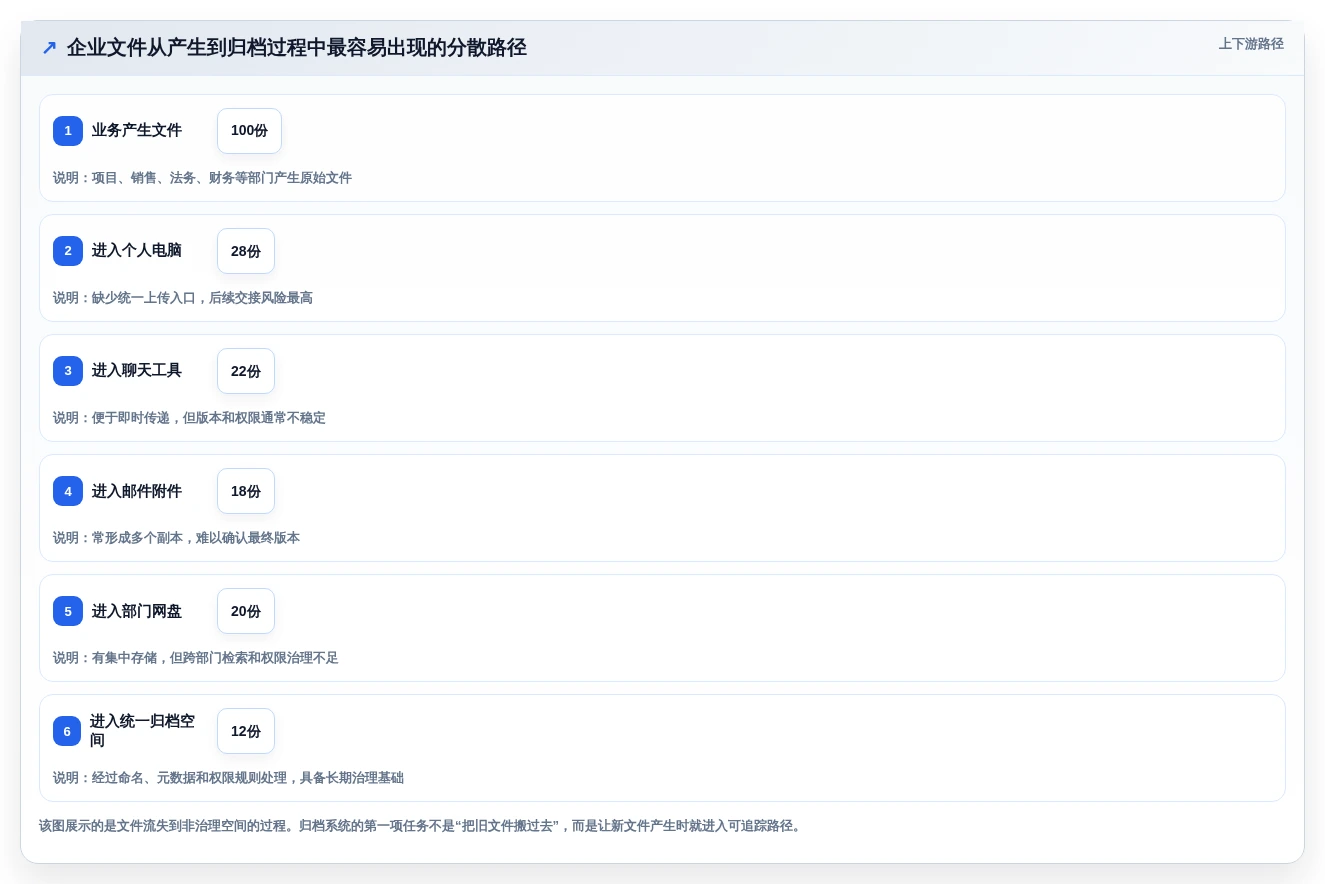Click step number 6 badge
This screenshot has height=884, width=1325.
68,731
